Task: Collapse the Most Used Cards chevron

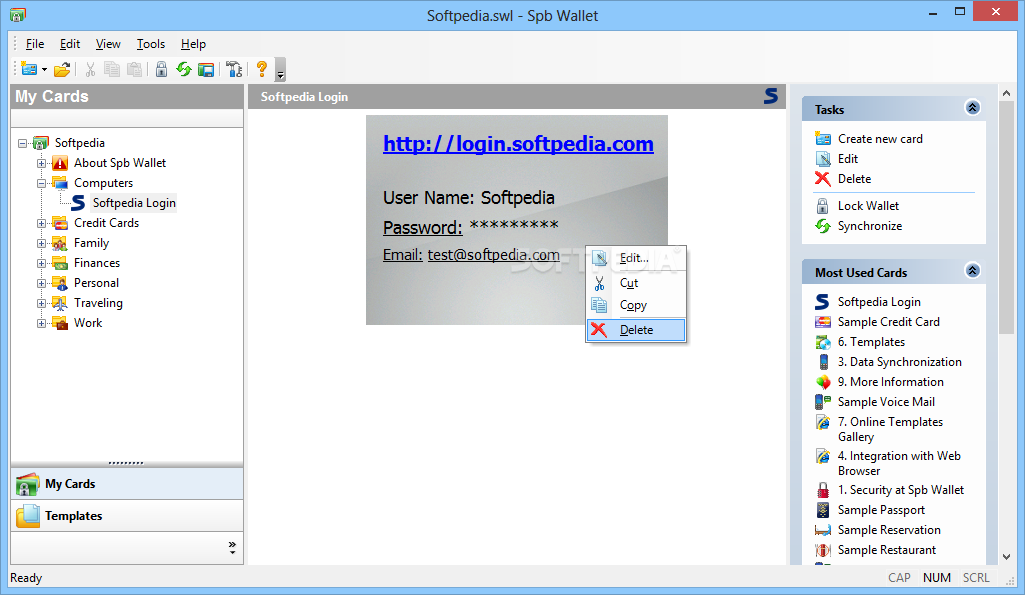Action: [x=972, y=271]
